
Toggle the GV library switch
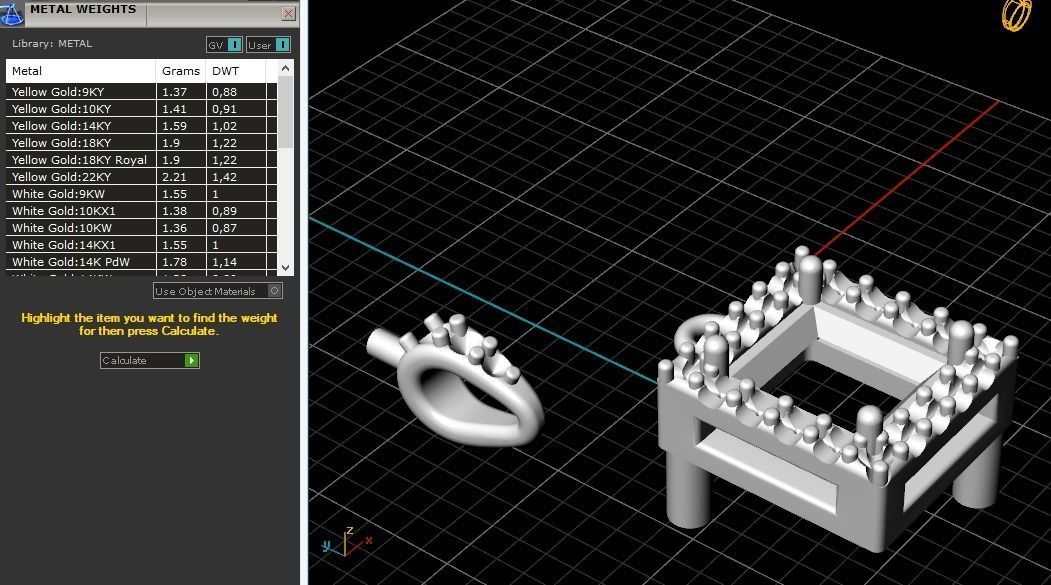pos(224,45)
